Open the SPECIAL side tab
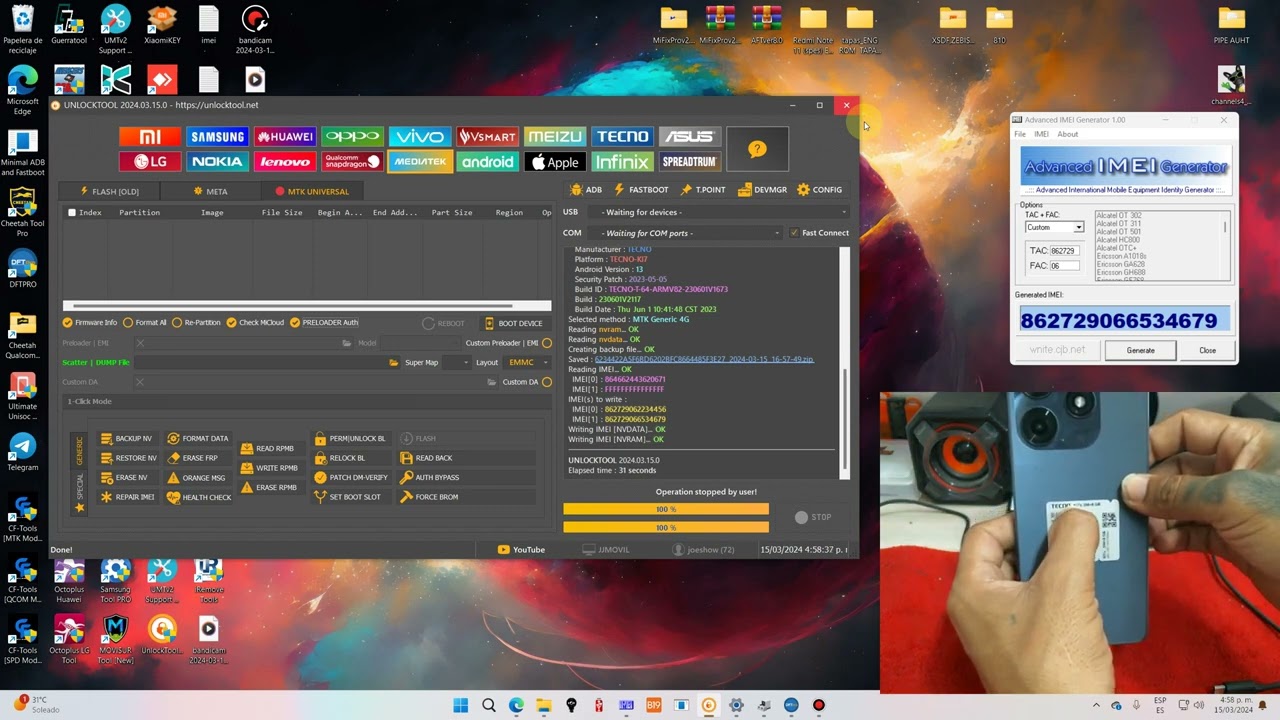 coord(80,494)
